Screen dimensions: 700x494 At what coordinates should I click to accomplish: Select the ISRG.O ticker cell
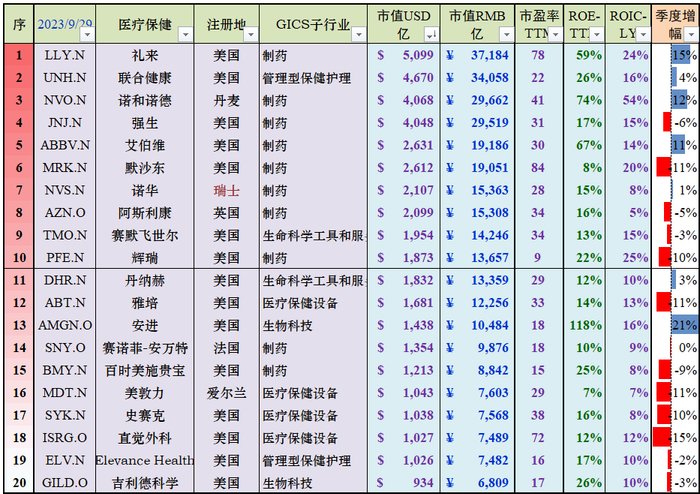tap(65, 438)
